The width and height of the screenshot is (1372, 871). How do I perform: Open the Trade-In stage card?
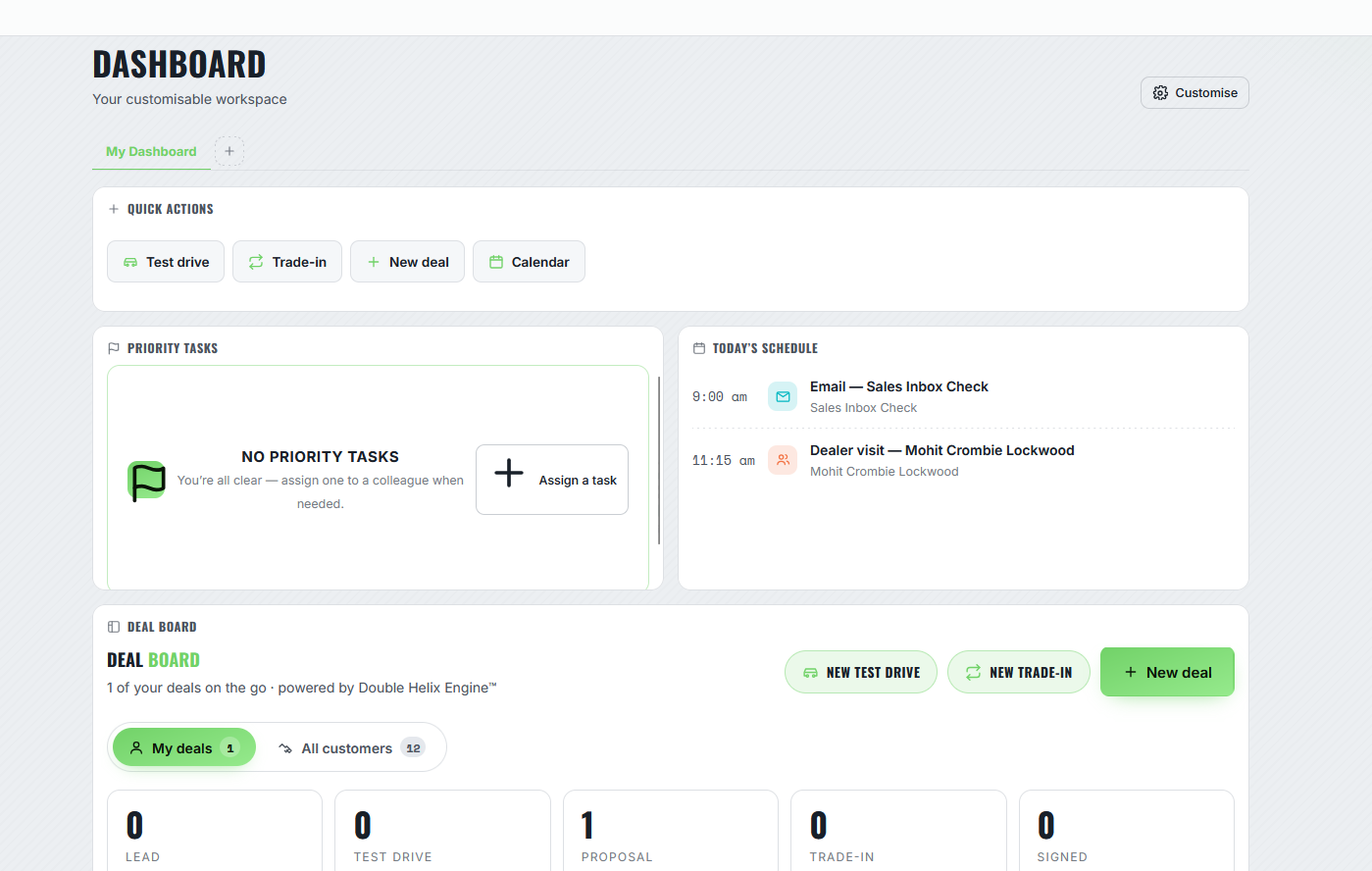(898, 830)
